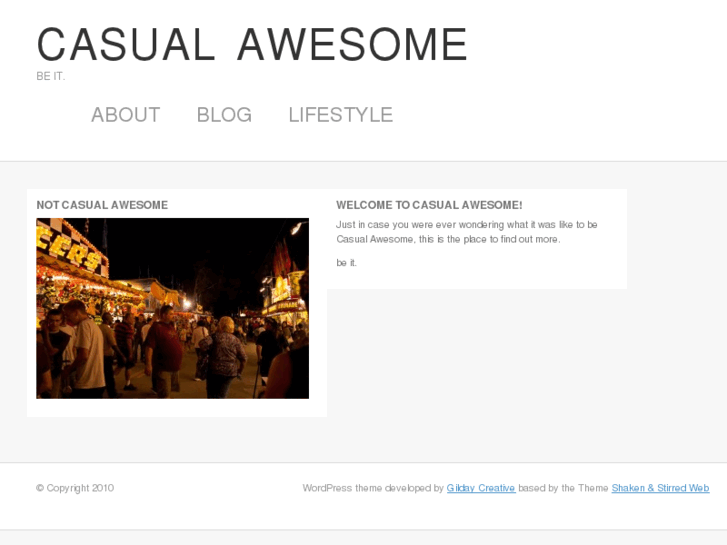
Task: Click the 'be it.' text under the welcome paragraph
Action: (346, 263)
